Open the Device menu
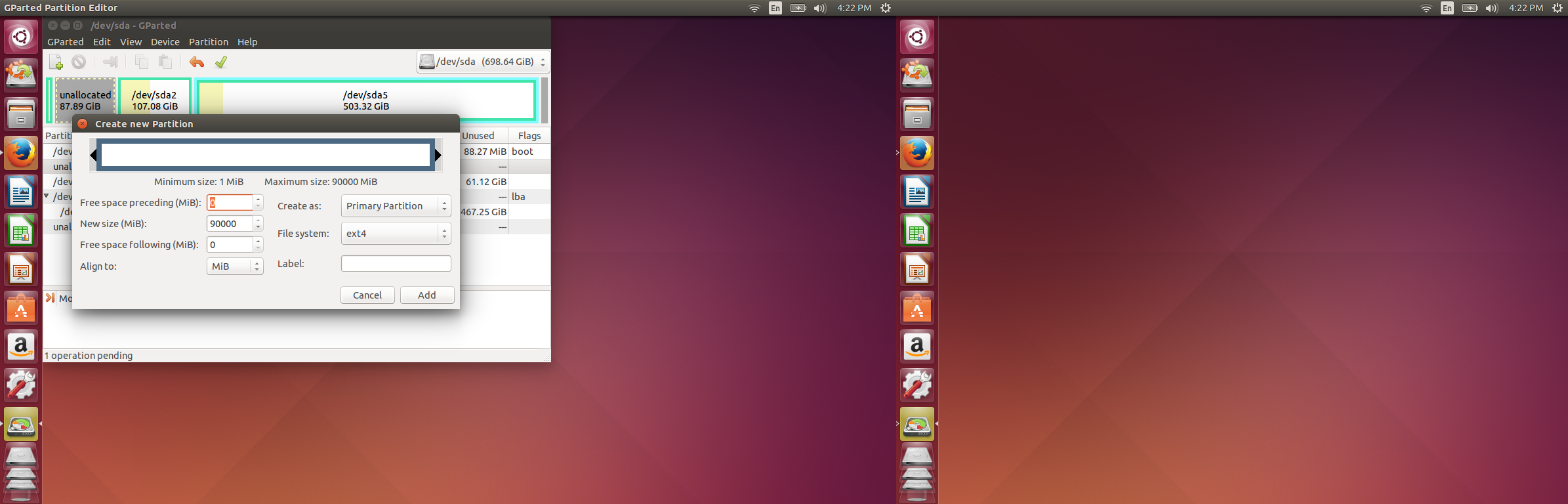This screenshot has width=1568, height=504. pyautogui.click(x=165, y=42)
